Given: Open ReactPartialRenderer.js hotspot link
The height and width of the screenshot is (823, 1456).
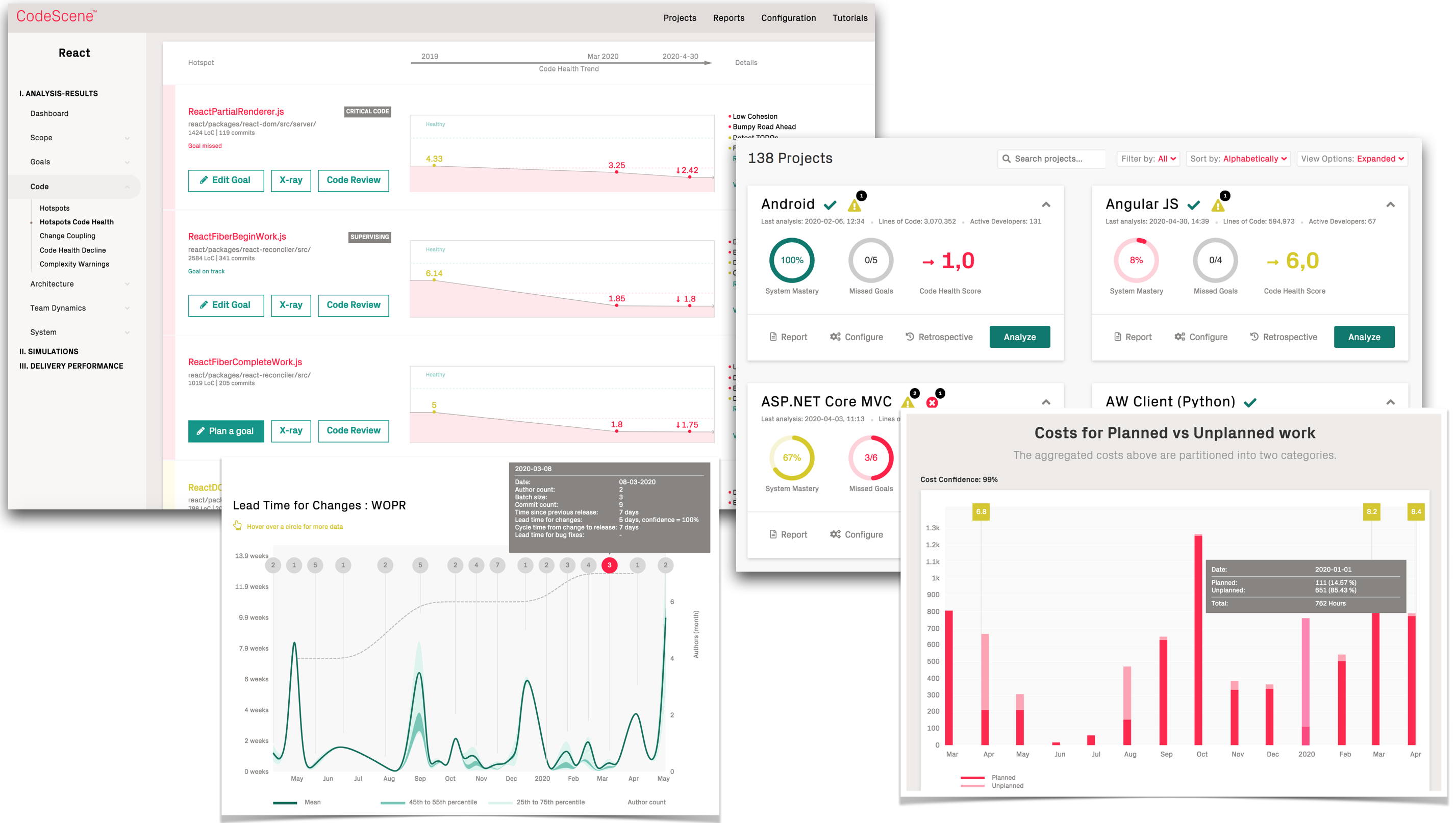Looking at the screenshot, I should point(236,111).
